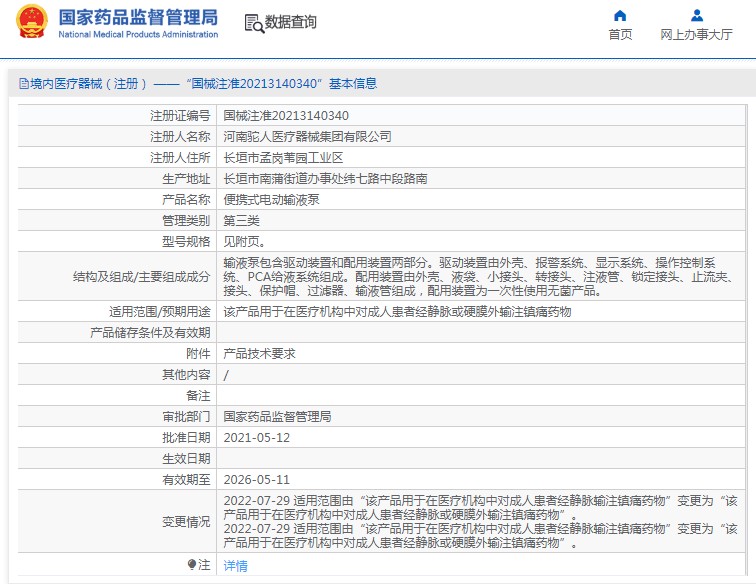Click the 结构及组成/主要组成成分 label
Image resolution: width=756 pixels, height=584 pixels.
[x=141, y=277]
